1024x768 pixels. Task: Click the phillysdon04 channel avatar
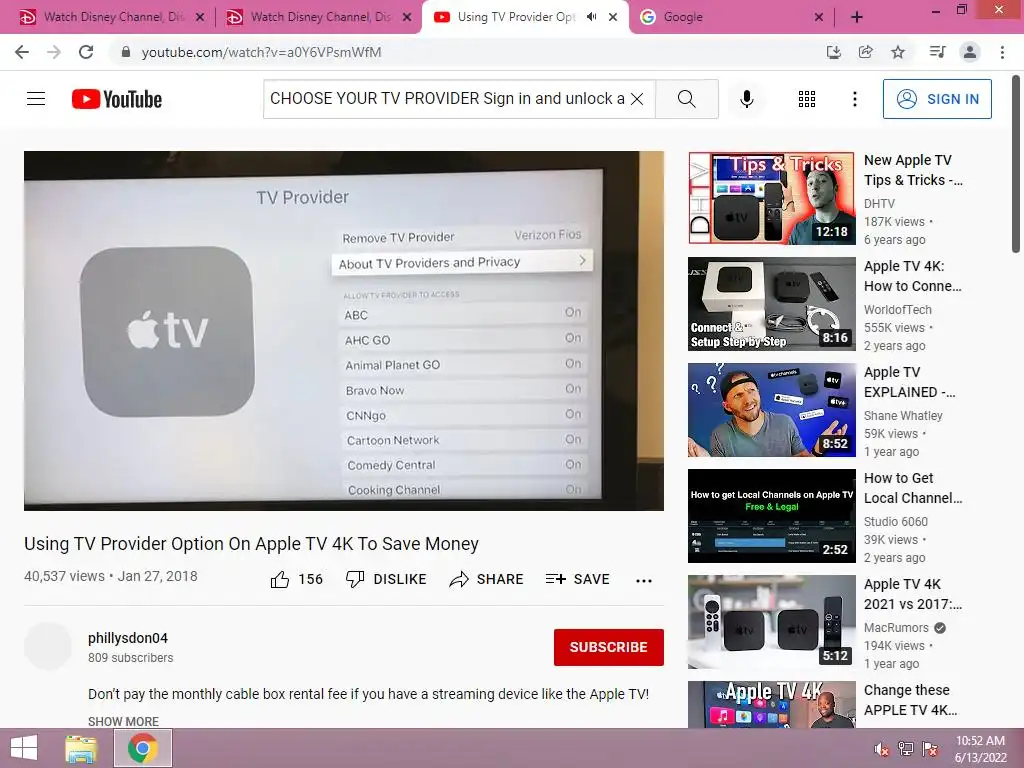(48, 647)
